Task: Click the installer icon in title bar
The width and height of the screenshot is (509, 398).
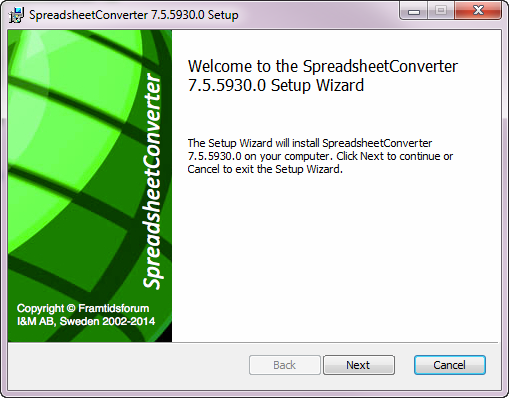Action: click(x=17, y=15)
